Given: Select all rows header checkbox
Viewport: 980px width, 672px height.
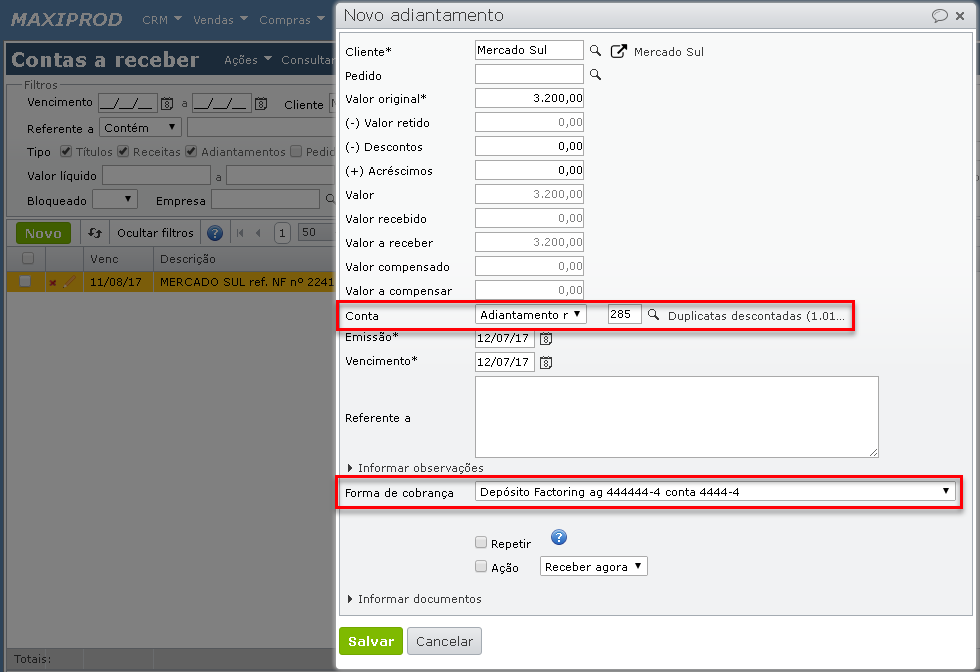Looking at the screenshot, I should pyautogui.click(x=28, y=258).
